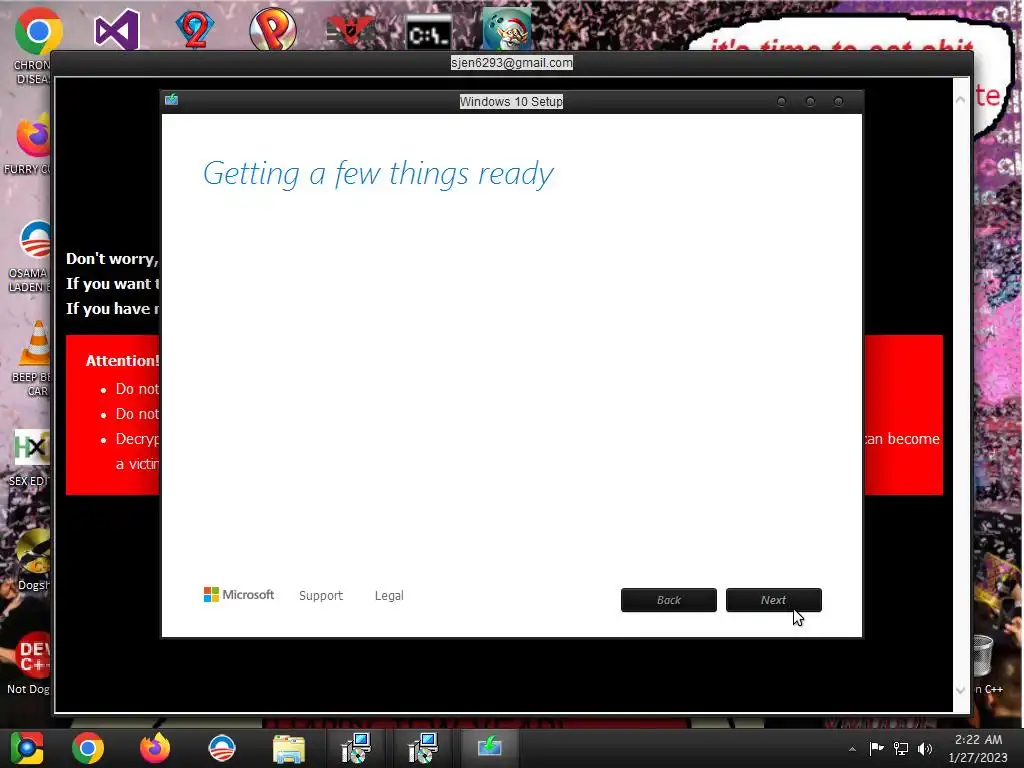Screen dimensions: 1024x768
Task: Show hidden system tray icons
Action: pyautogui.click(x=852, y=749)
